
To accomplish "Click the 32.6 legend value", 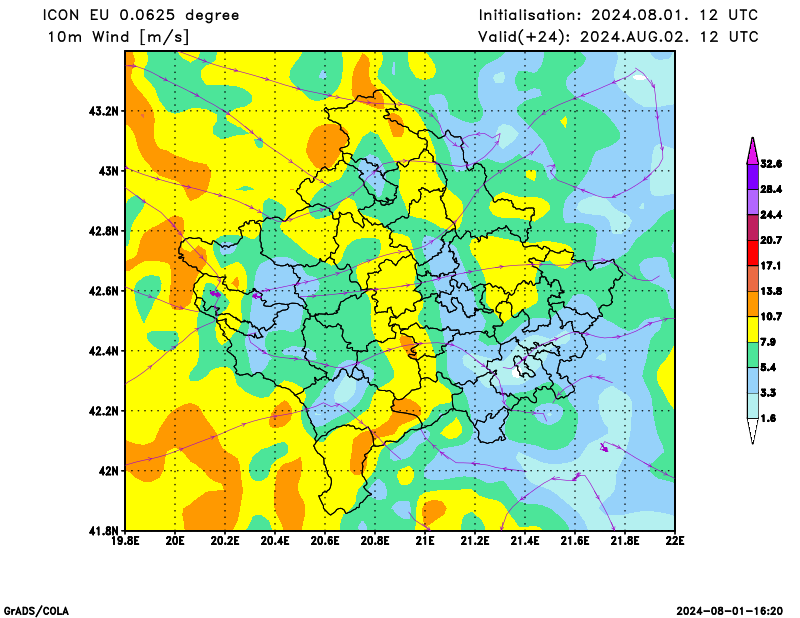I will [x=771, y=164].
